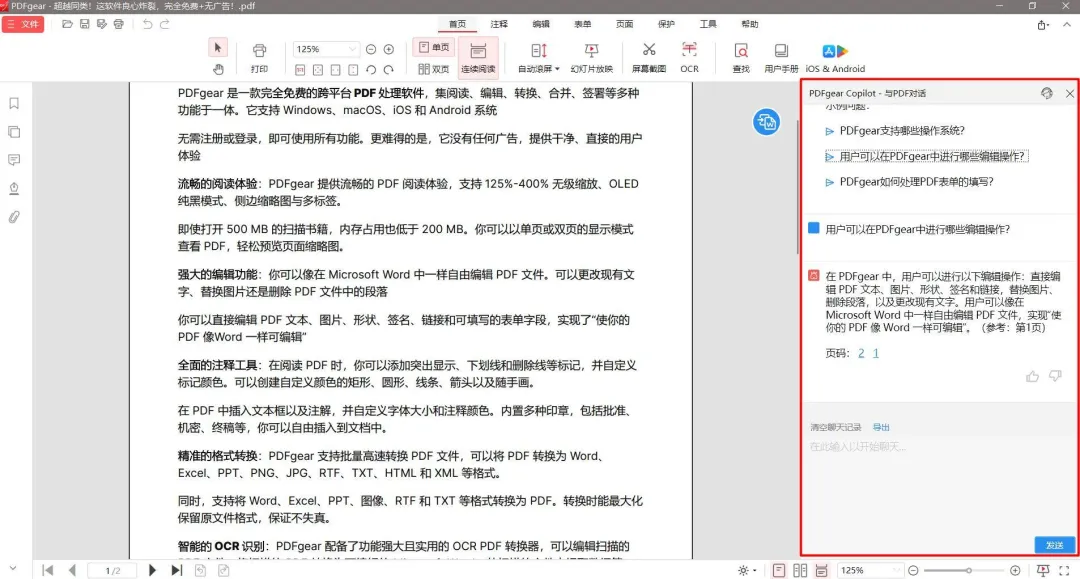Click the save disk icon
The height and width of the screenshot is (579, 1080).
84,24
